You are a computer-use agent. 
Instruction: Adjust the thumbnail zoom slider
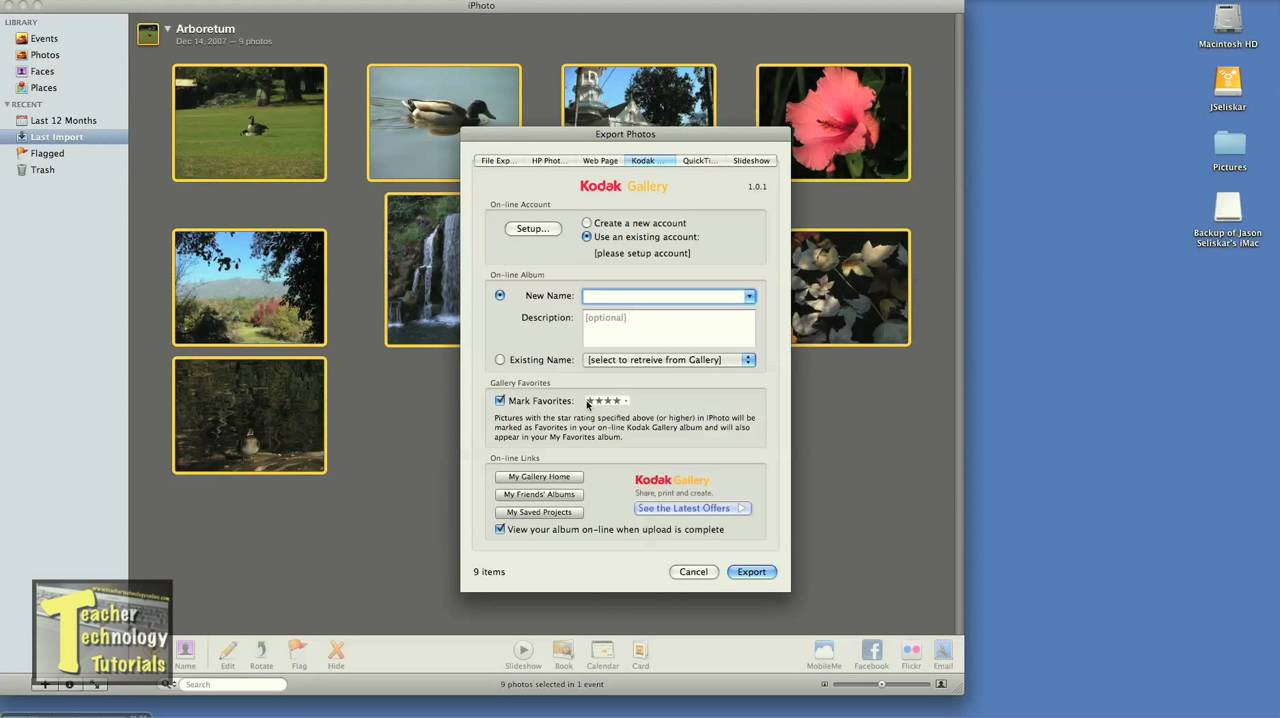coord(881,684)
